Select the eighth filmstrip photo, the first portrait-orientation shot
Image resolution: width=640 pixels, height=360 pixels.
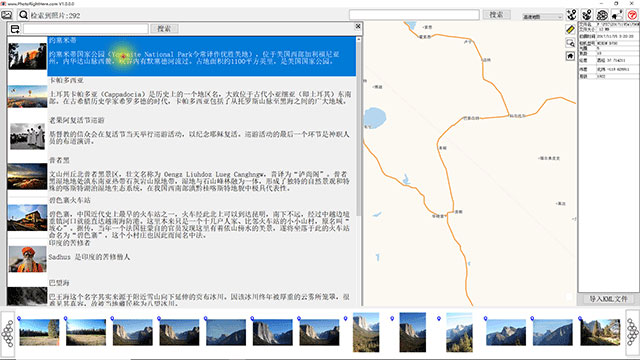(366, 332)
